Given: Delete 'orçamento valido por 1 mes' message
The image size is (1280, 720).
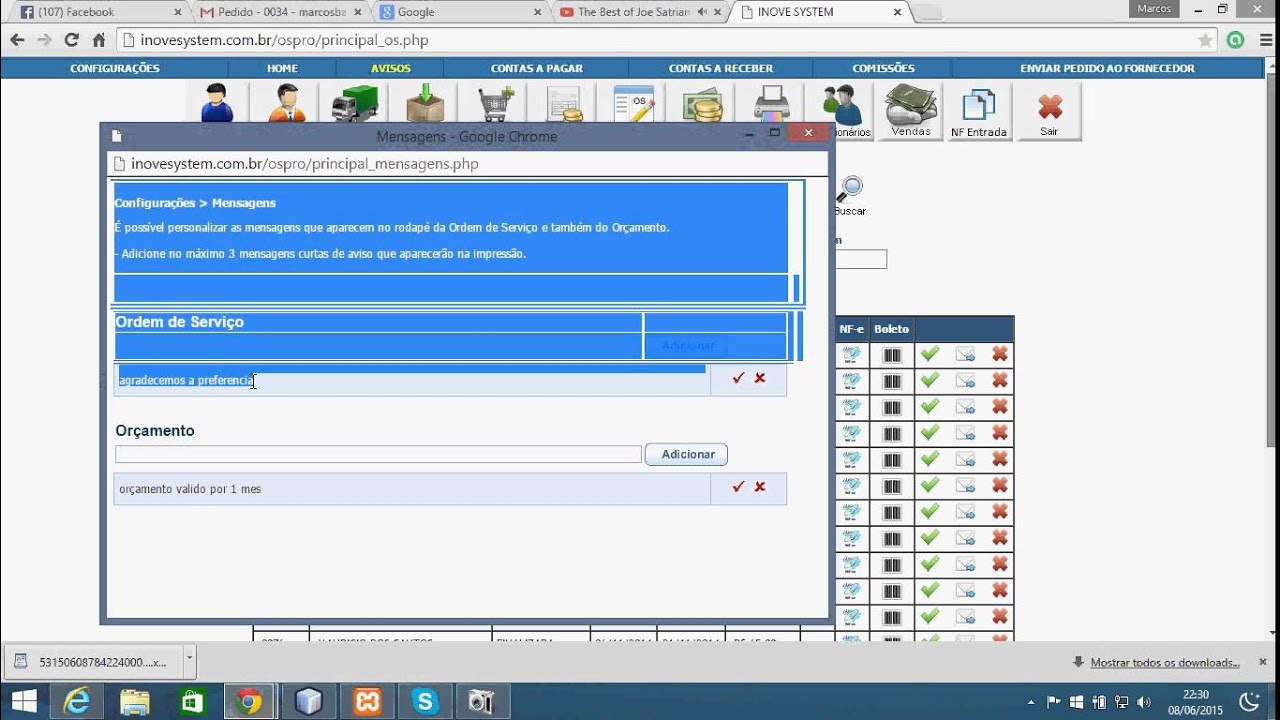Looking at the screenshot, I should (x=760, y=487).
